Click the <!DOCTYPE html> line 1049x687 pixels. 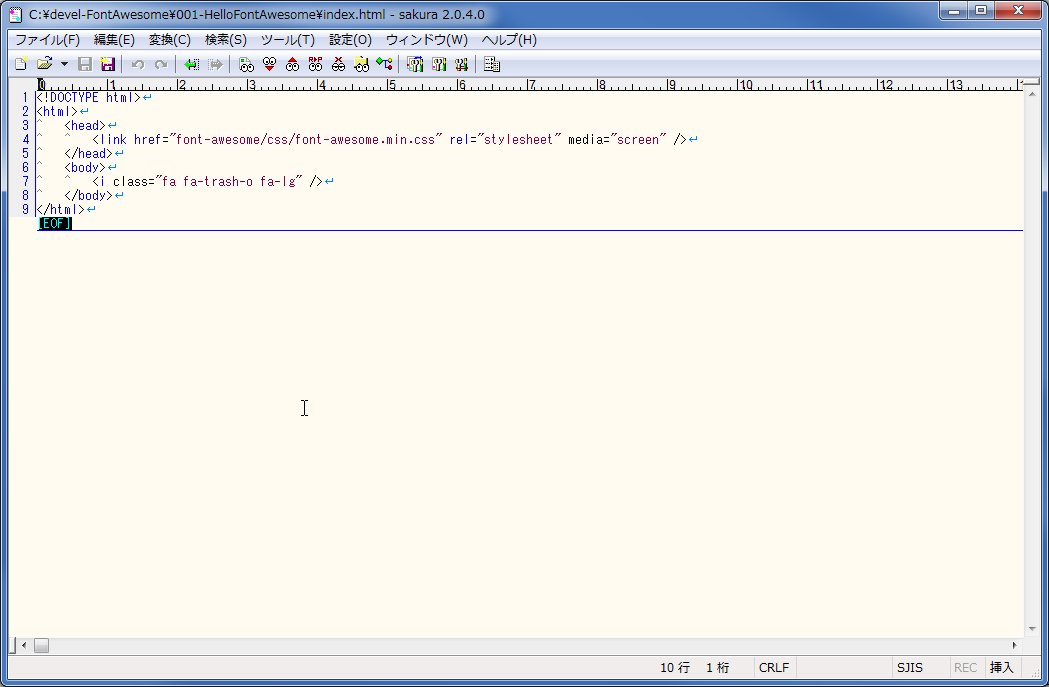(x=89, y=98)
